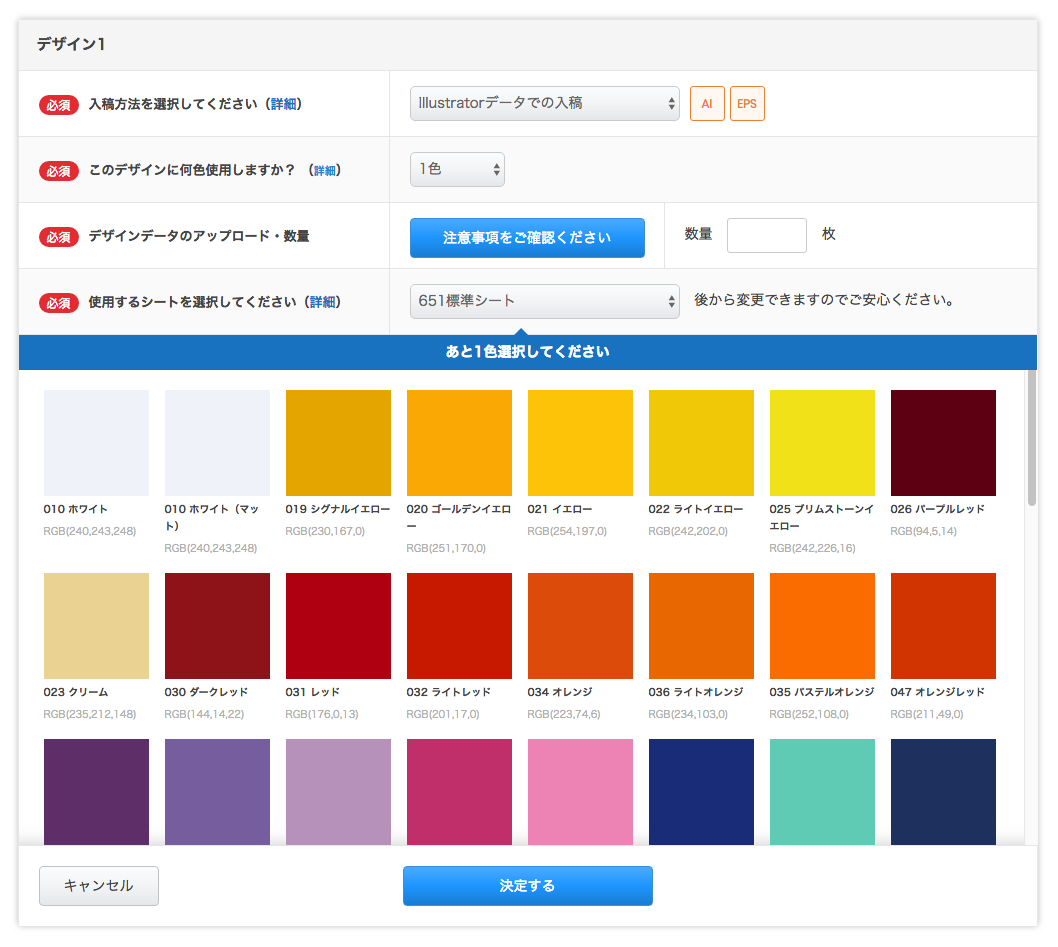
Task: Select the 019 シグナルイエロー swatch
Action: tap(338, 443)
